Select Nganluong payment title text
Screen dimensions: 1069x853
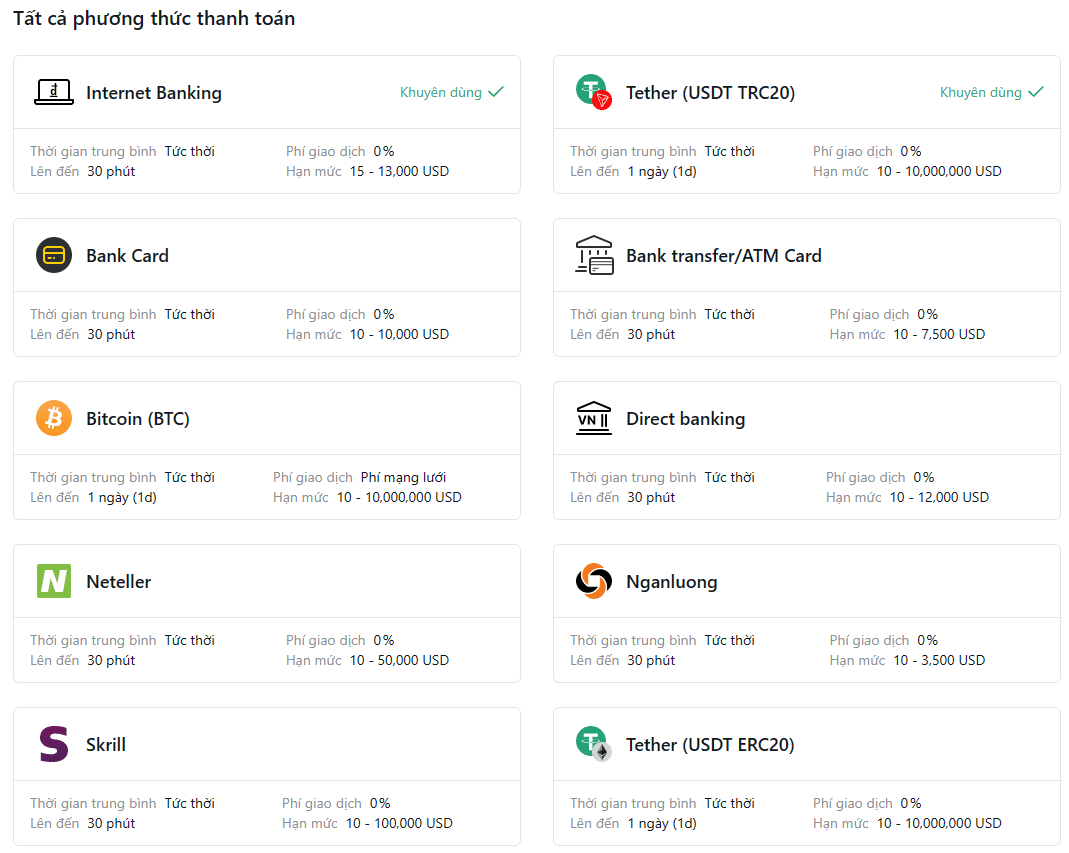pos(671,582)
